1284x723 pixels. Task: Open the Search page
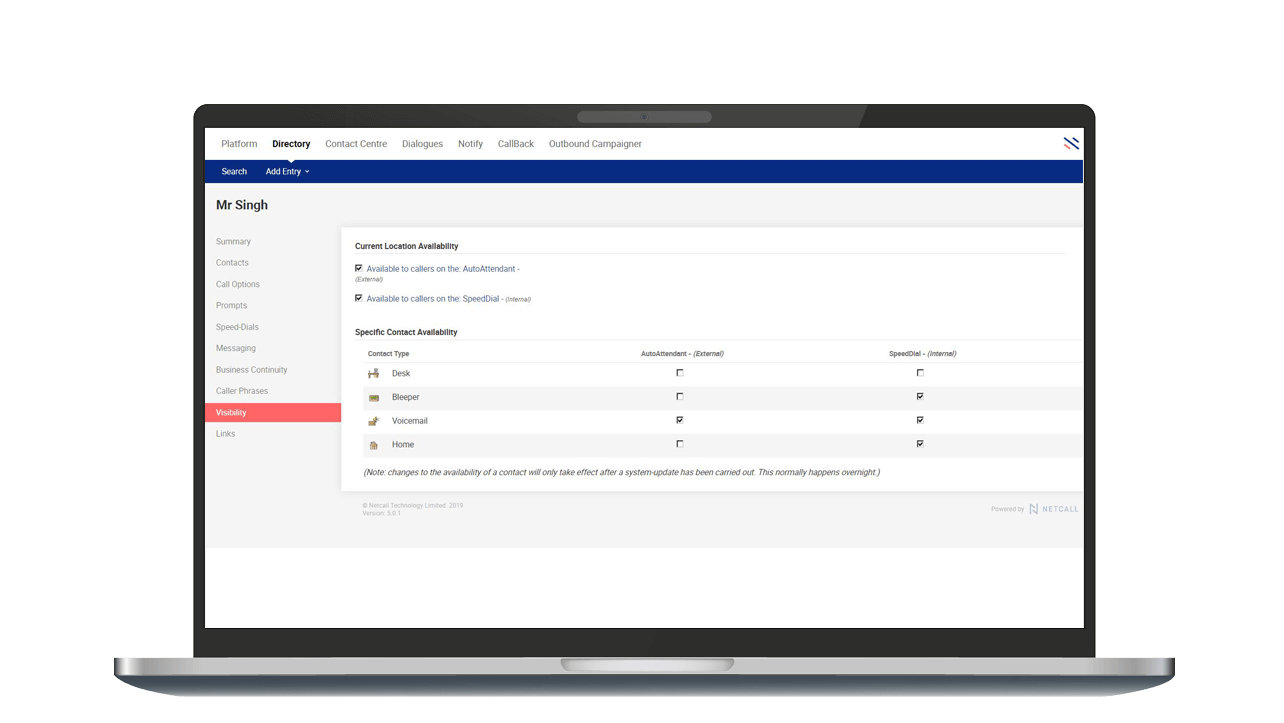[x=234, y=171]
